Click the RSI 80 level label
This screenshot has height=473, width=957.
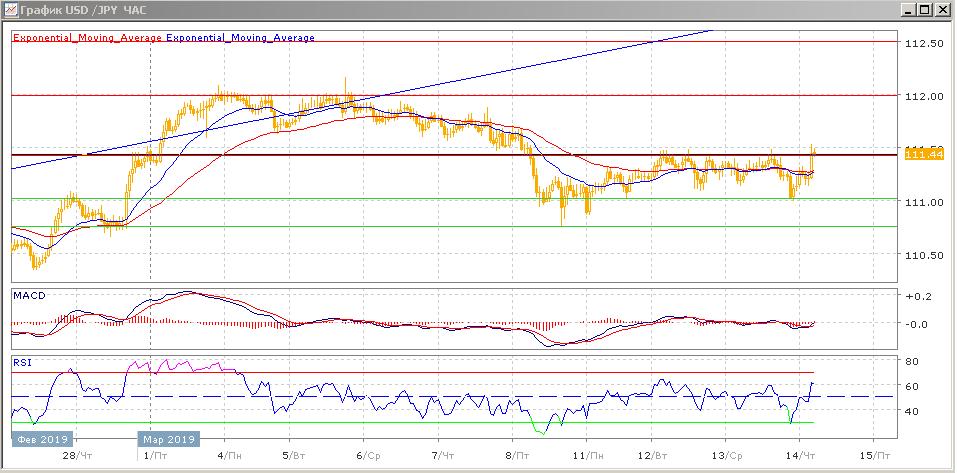pyautogui.click(x=912, y=362)
